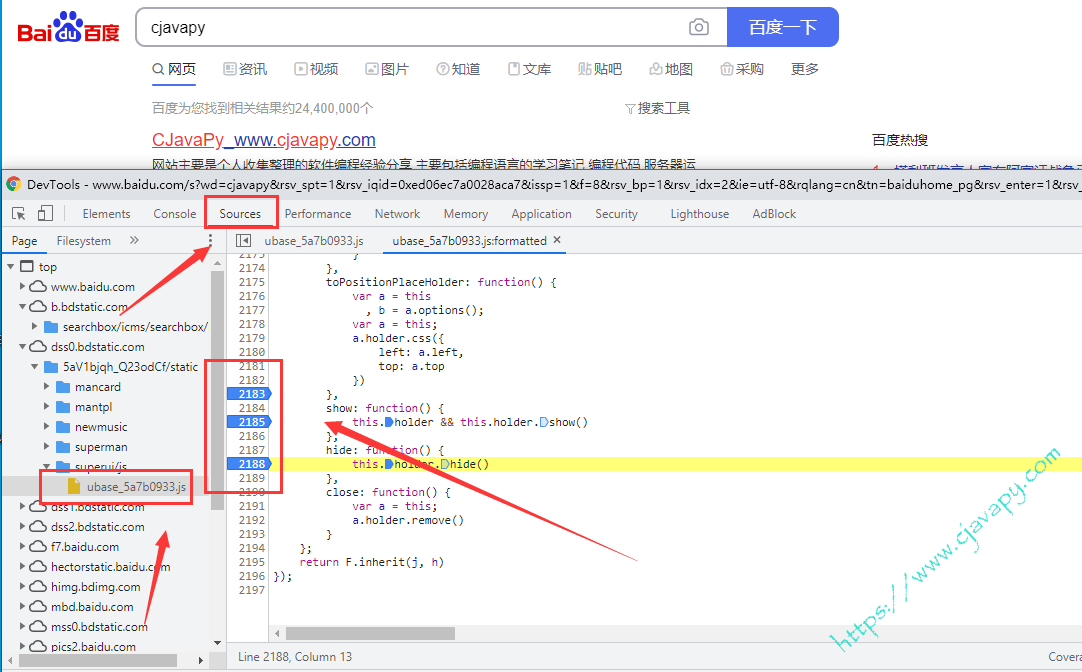
Task: Open the Memory tab
Action: pyautogui.click(x=466, y=214)
